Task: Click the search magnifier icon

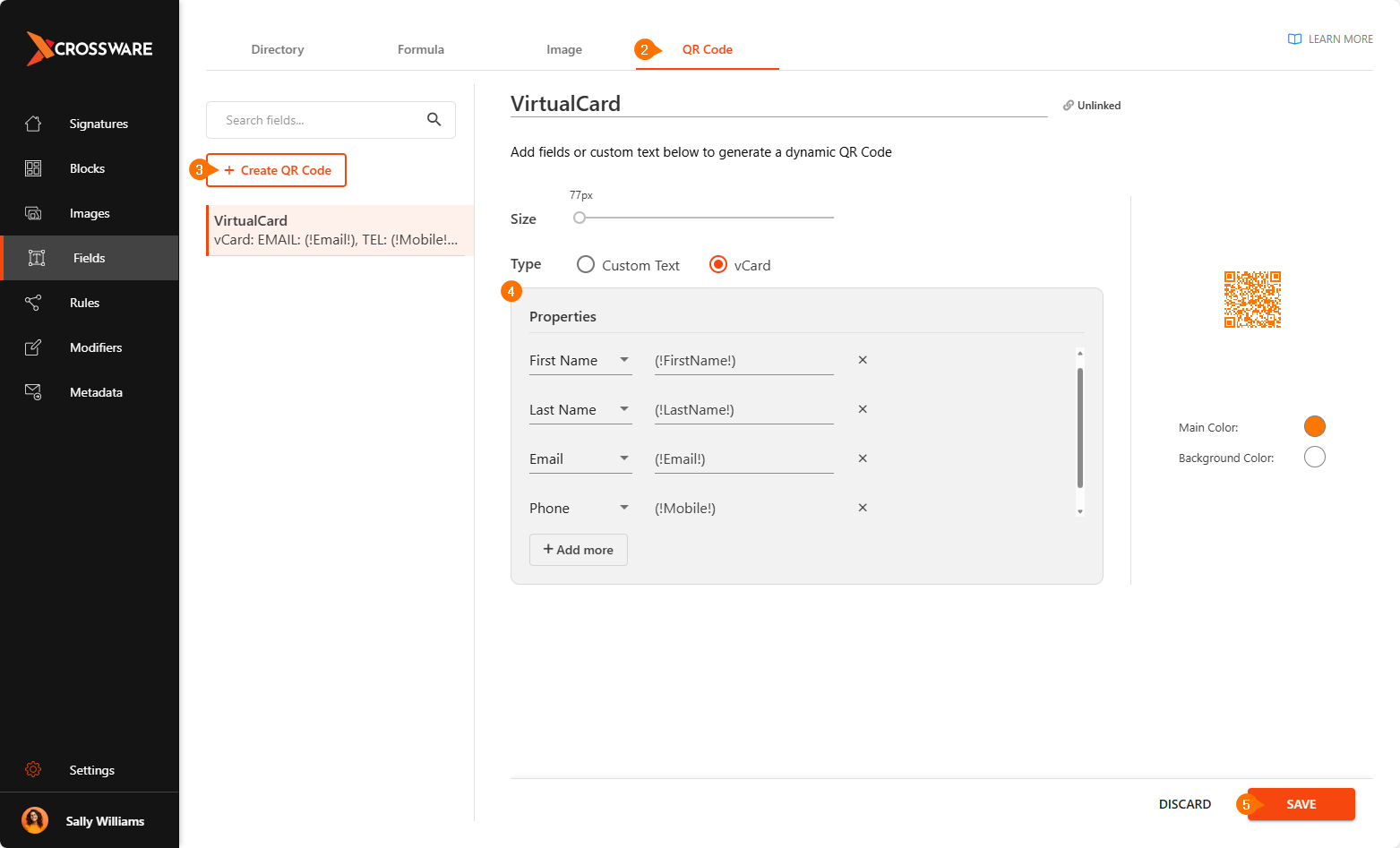Action: click(434, 120)
